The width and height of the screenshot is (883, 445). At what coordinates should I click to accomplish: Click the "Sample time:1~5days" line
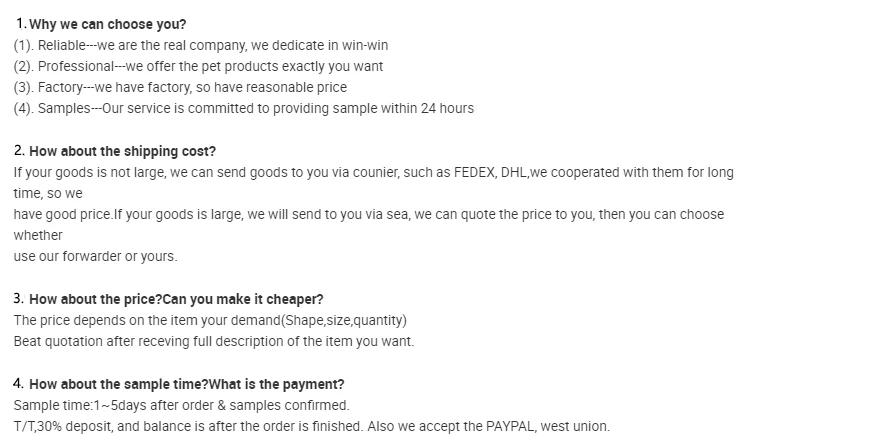pyautogui.click(x=181, y=405)
